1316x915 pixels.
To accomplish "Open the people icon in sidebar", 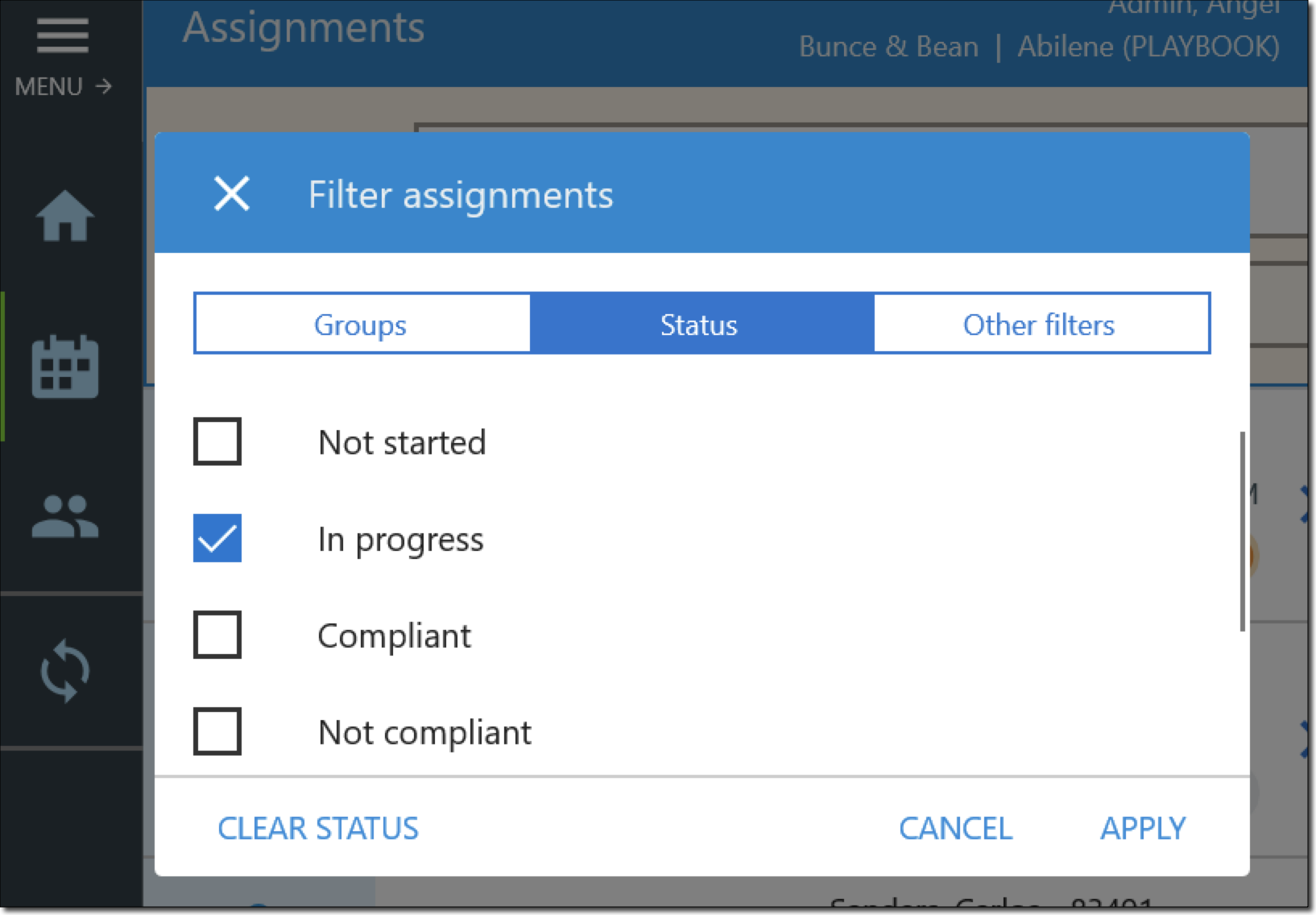I will point(64,517).
